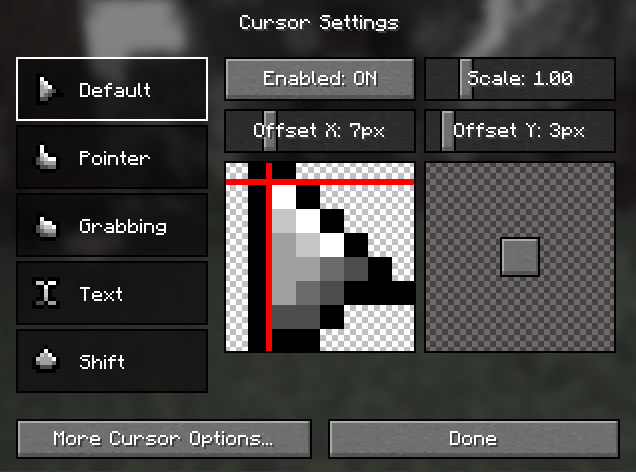Open the Text cursor list entry
636x472 pixels.
point(112,293)
